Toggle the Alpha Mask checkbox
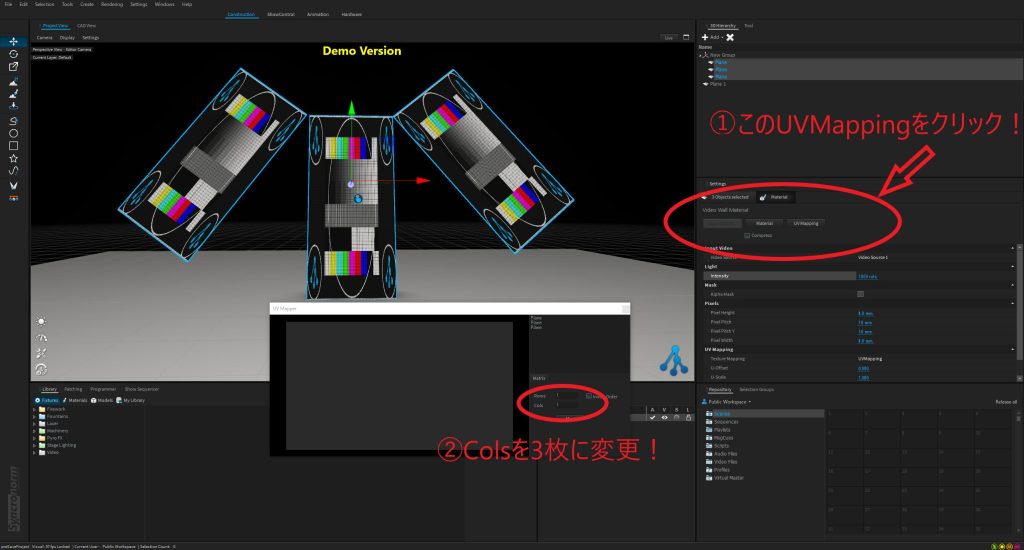 coord(860,294)
